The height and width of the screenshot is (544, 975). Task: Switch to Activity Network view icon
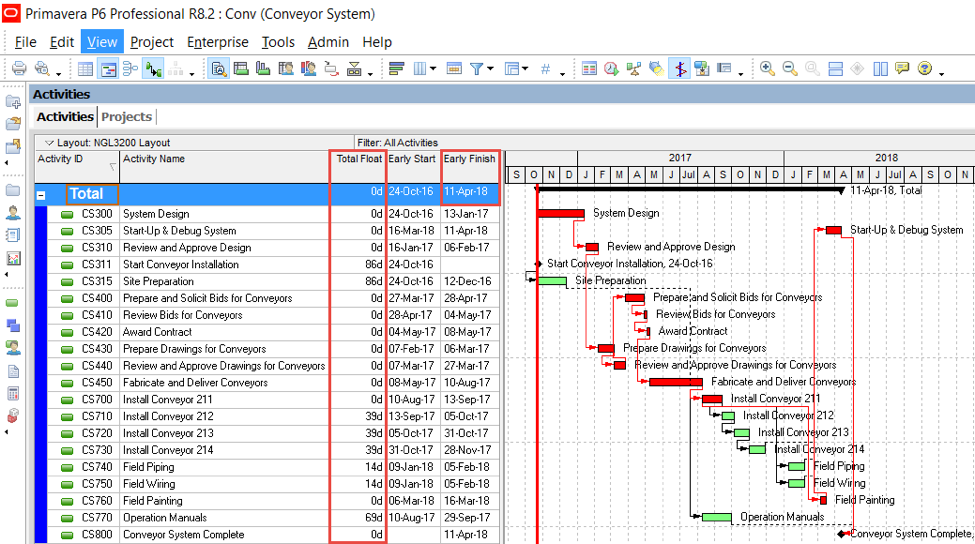pos(131,68)
